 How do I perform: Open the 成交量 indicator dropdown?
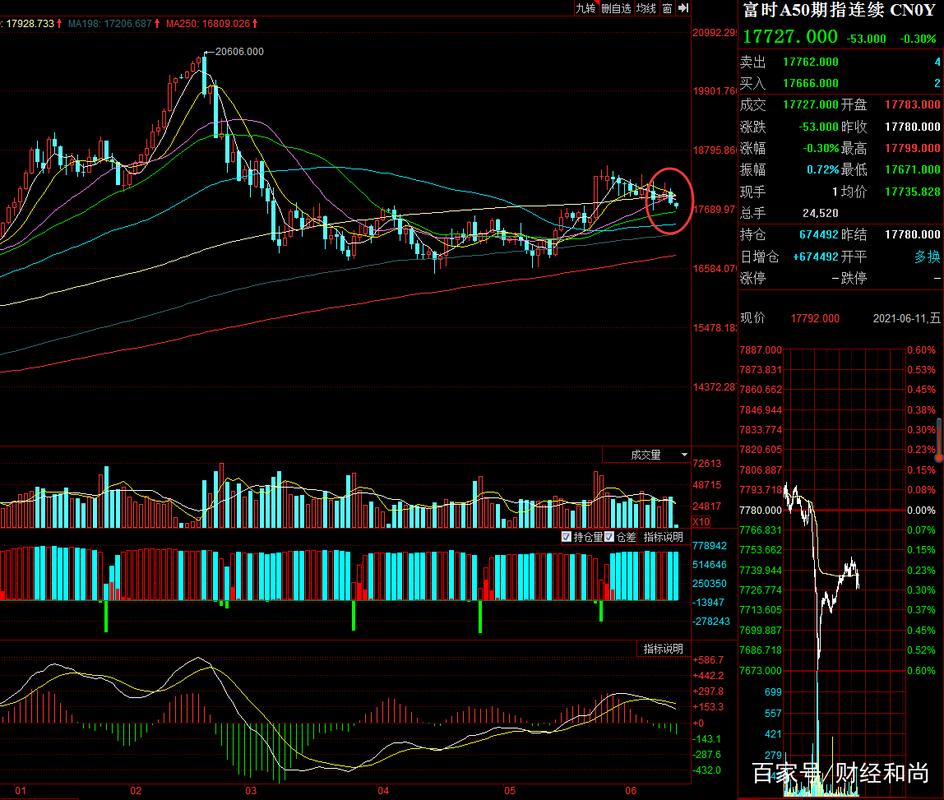coord(645,455)
